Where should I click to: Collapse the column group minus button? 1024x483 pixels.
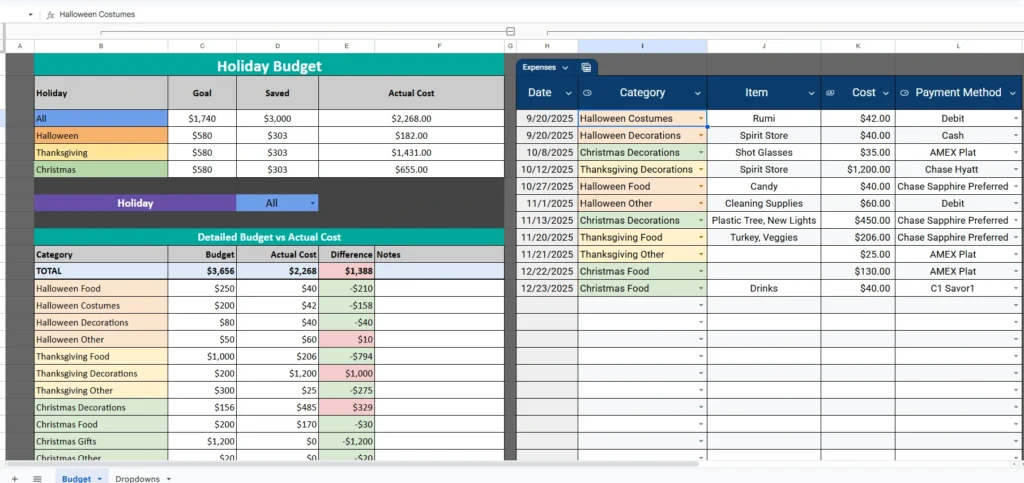(511, 32)
